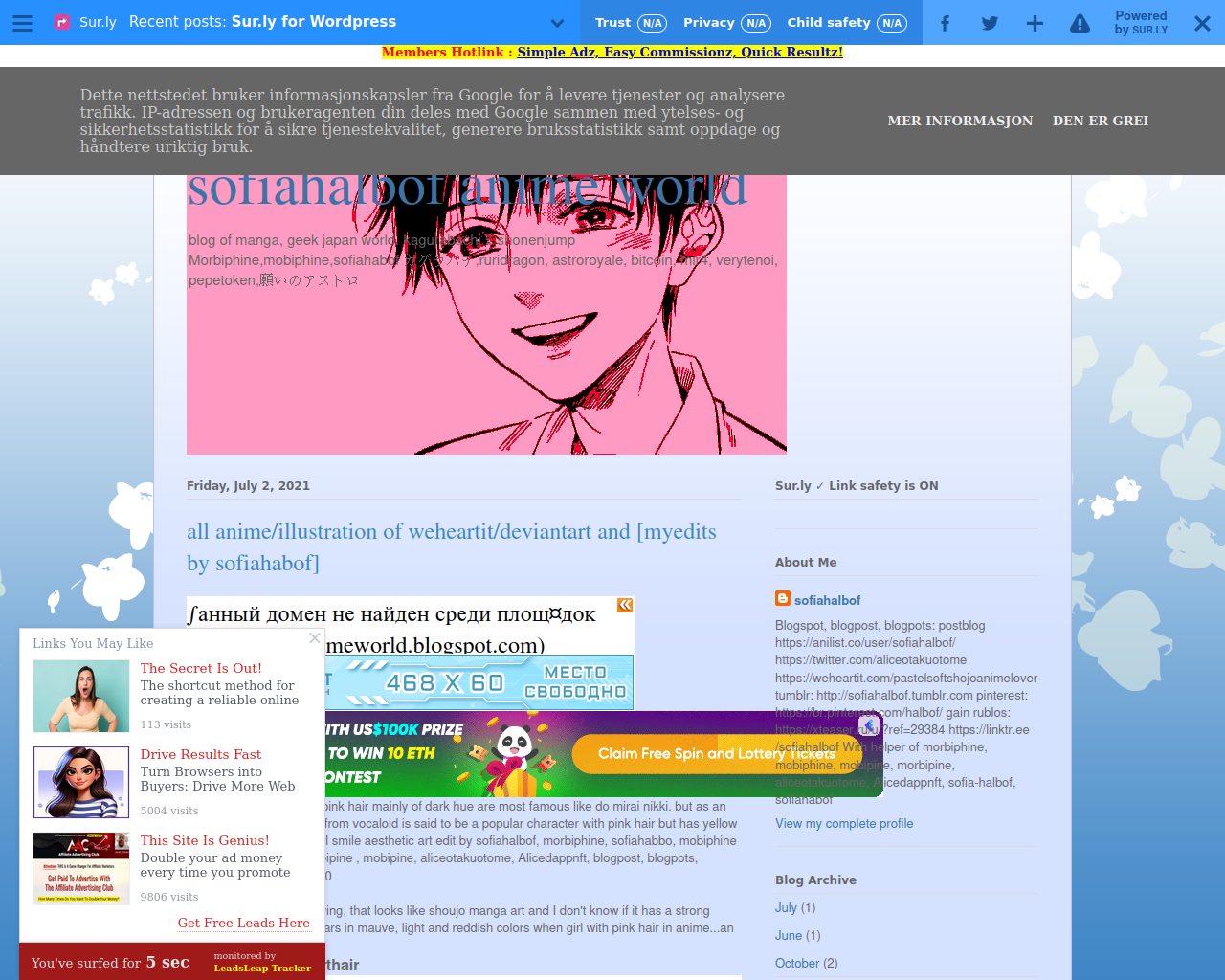
Task: Close the lottery banner ad
Action: (x=869, y=724)
